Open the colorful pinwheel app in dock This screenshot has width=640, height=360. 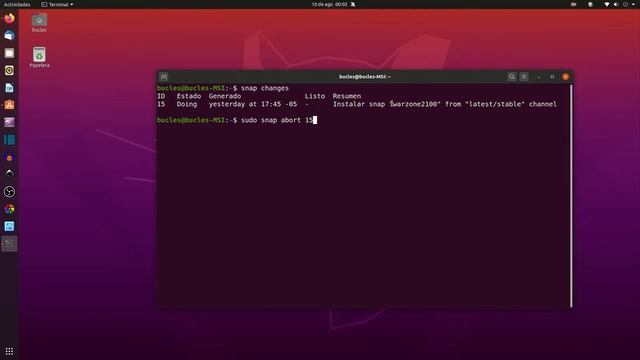coord(9,209)
